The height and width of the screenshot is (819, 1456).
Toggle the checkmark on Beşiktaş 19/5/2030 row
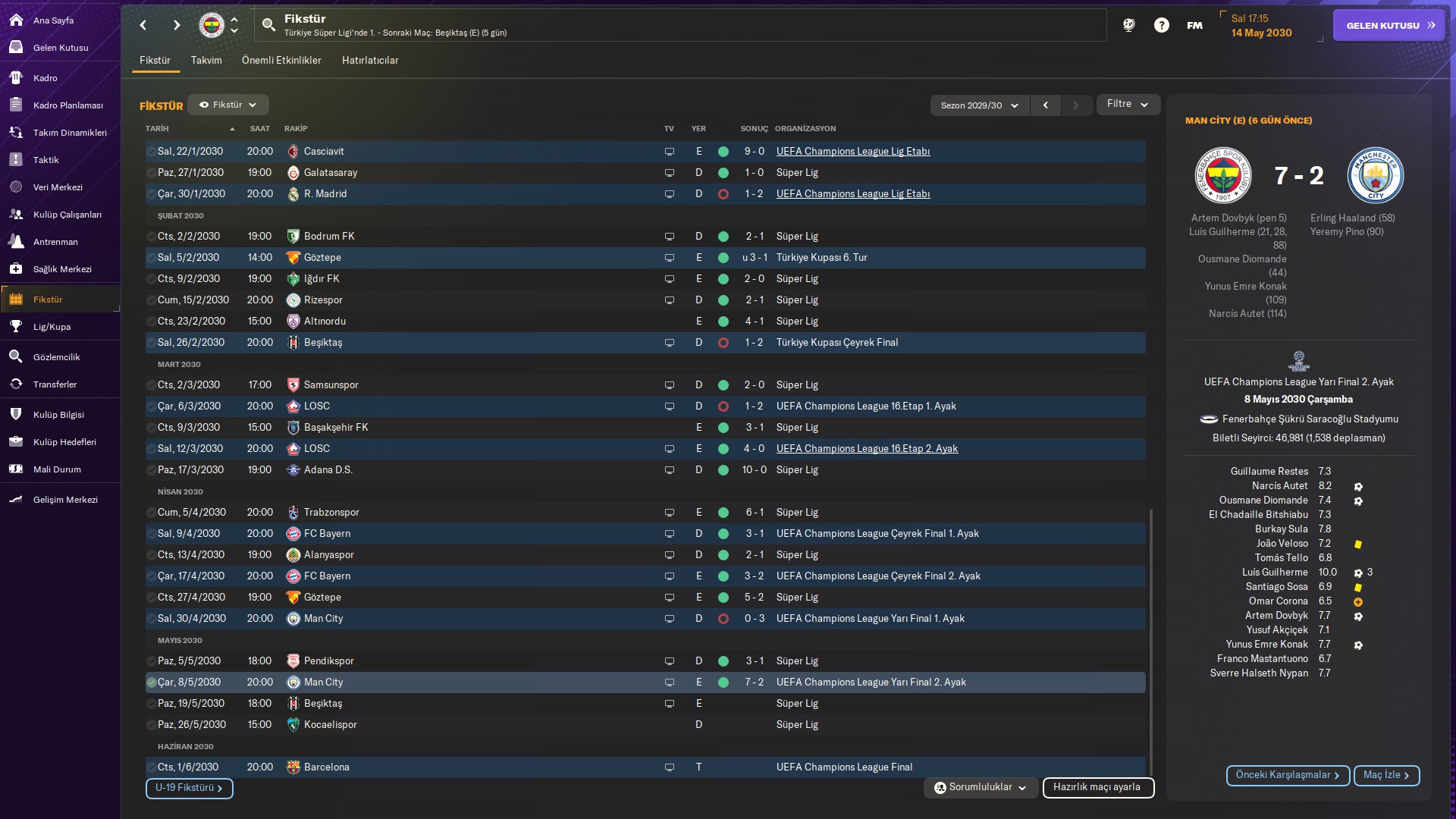(151, 704)
